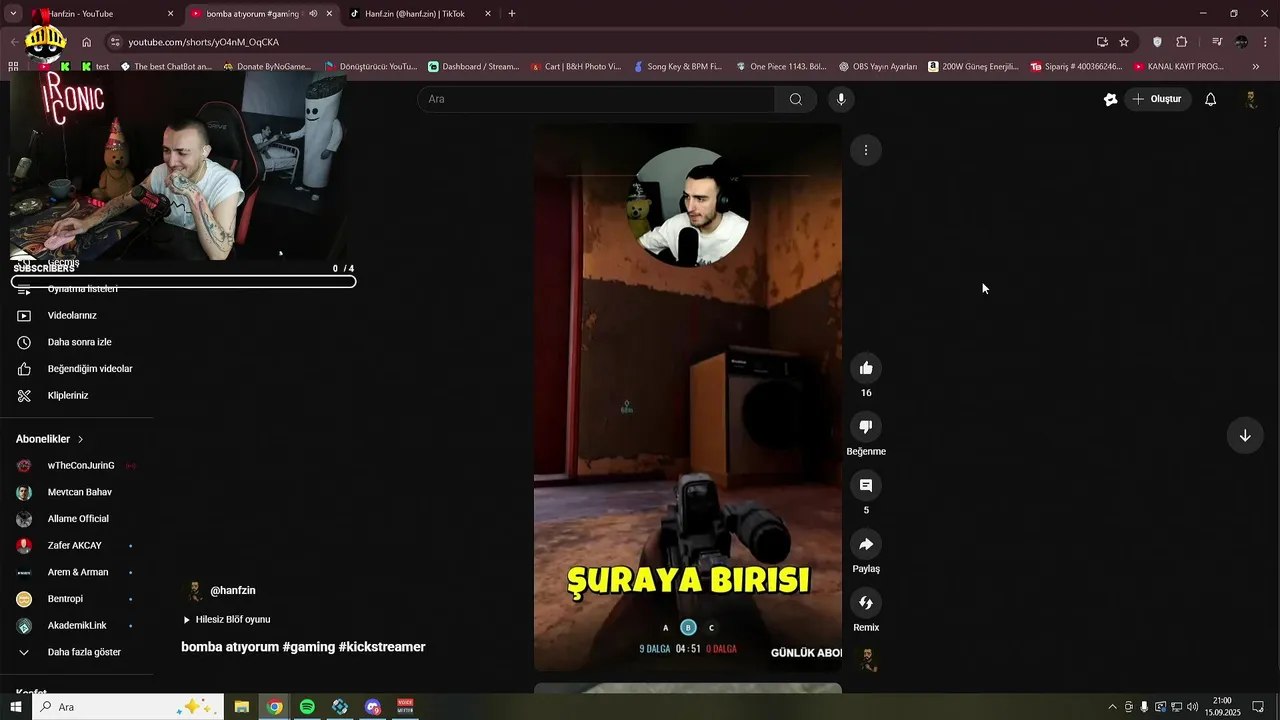The image size is (1280, 720).
Task: Open Beğendiğim videolar playlist
Action: tap(89, 369)
